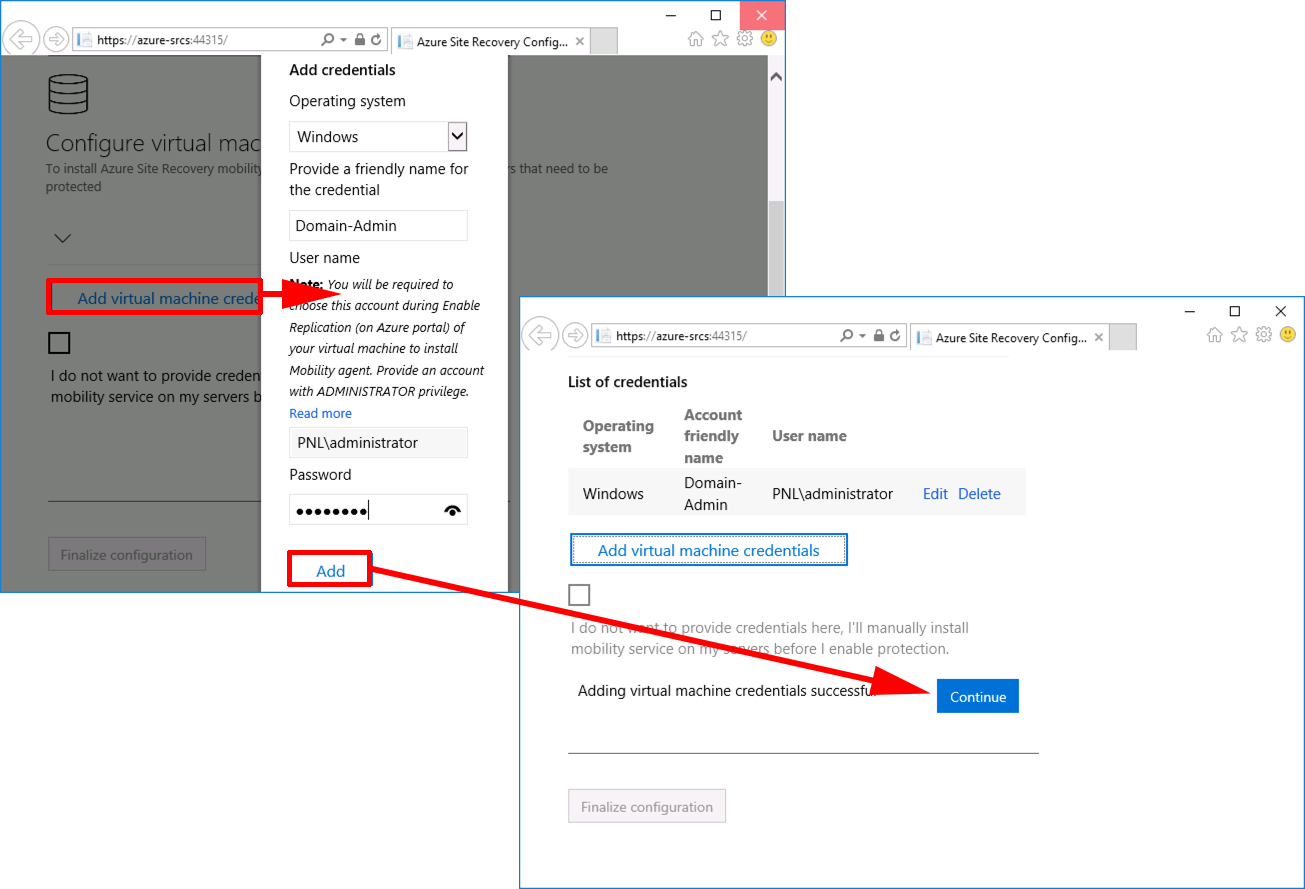Screen dimensions: 1305x889
Task: Click Finalize configuration button in right window
Action: click(x=647, y=806)
